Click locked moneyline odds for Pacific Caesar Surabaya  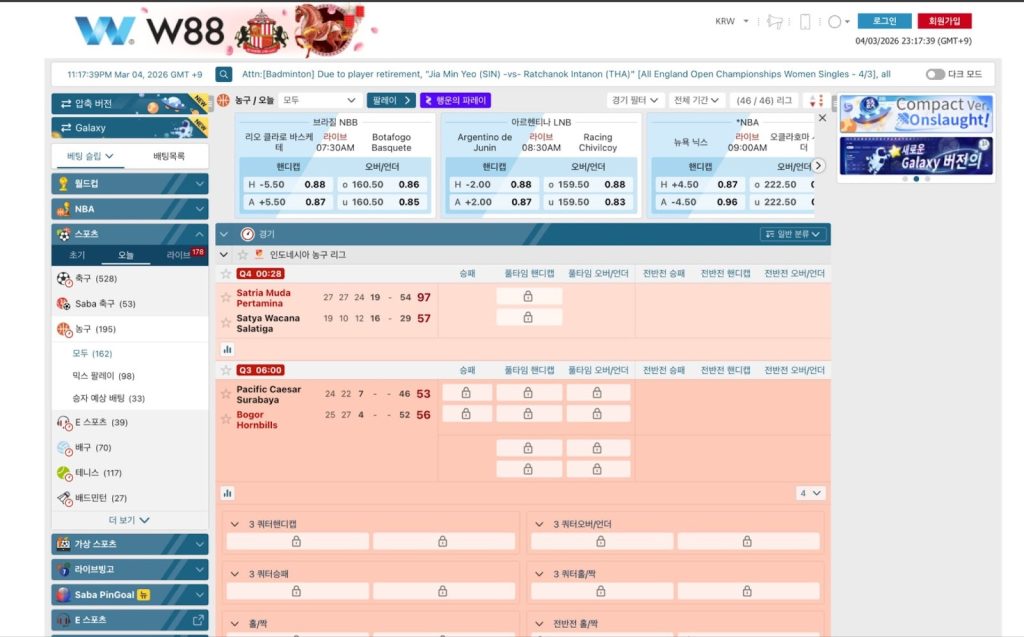click(466, 393)
